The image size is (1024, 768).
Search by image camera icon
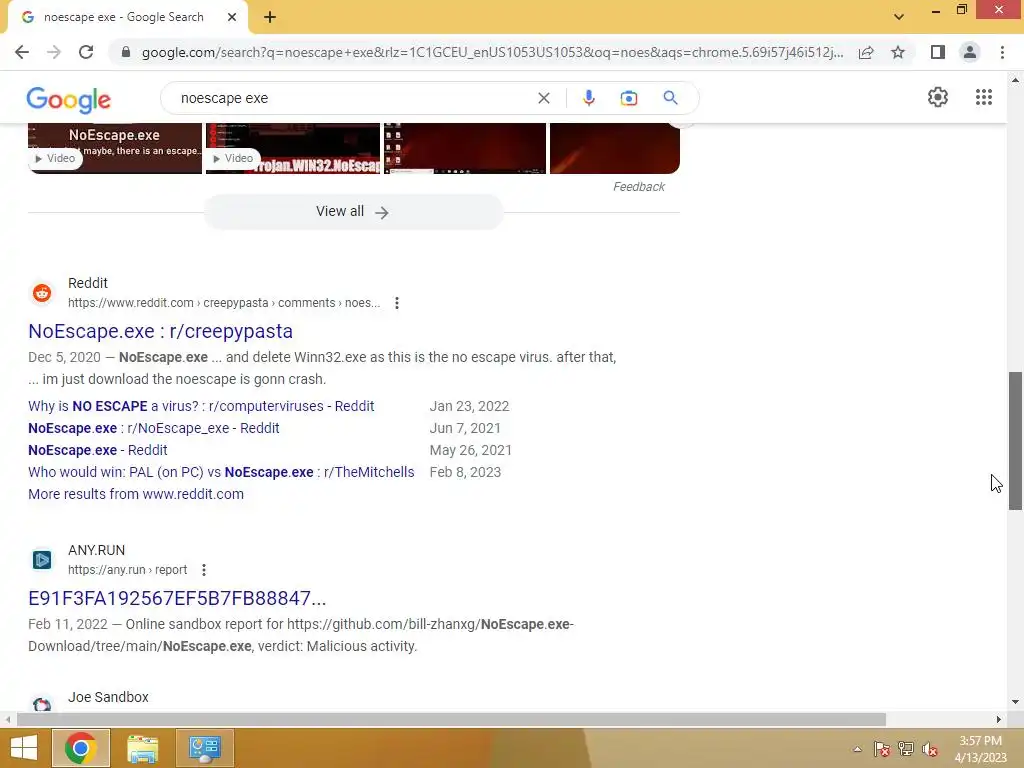click(x=629, y=98)
